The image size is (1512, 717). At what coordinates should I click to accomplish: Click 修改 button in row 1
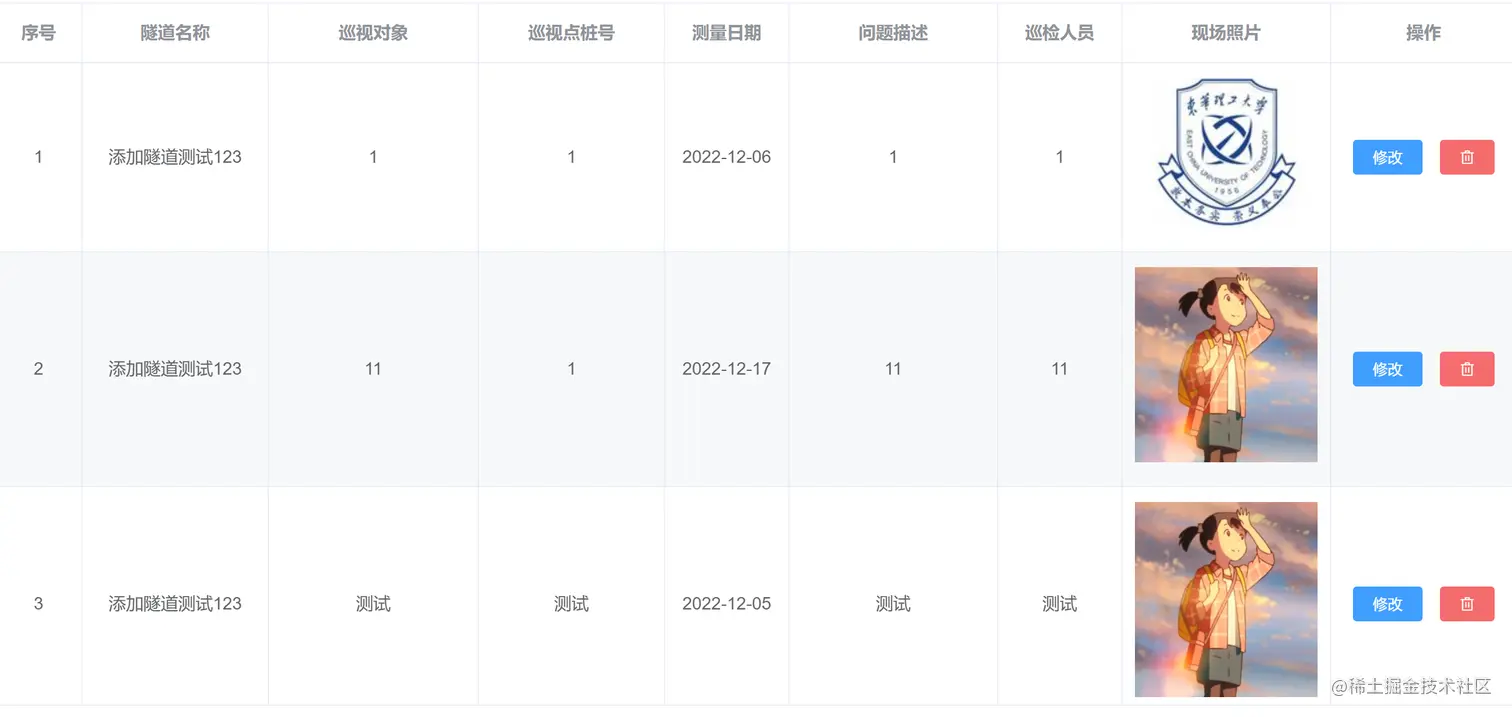pos(1387,157)
